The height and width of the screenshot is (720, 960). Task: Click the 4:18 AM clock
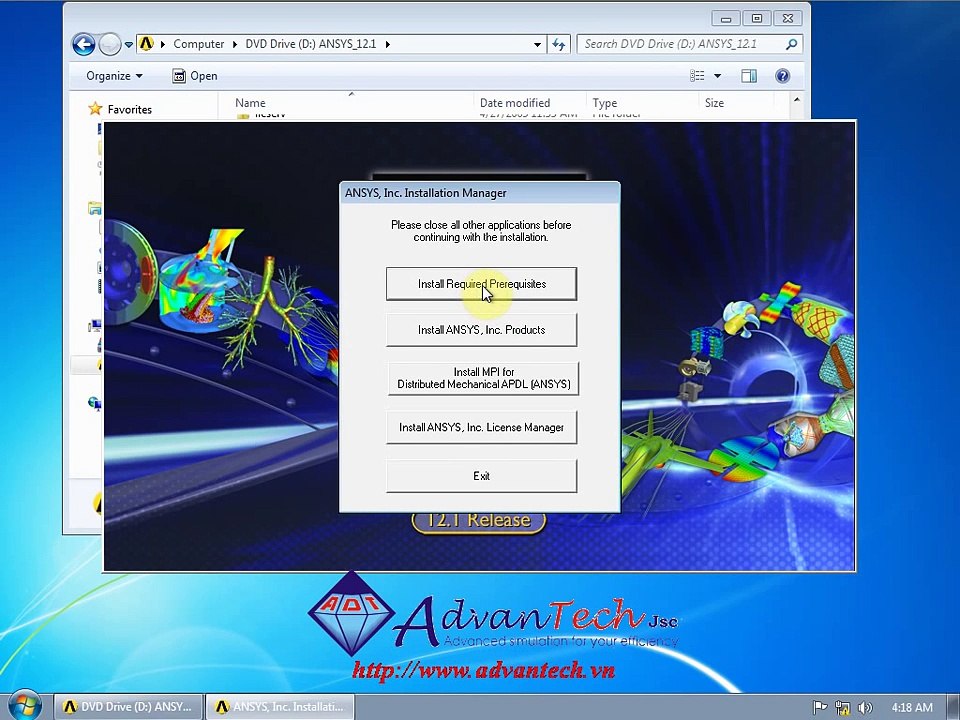pyautogui.click(x=912, y=707)
